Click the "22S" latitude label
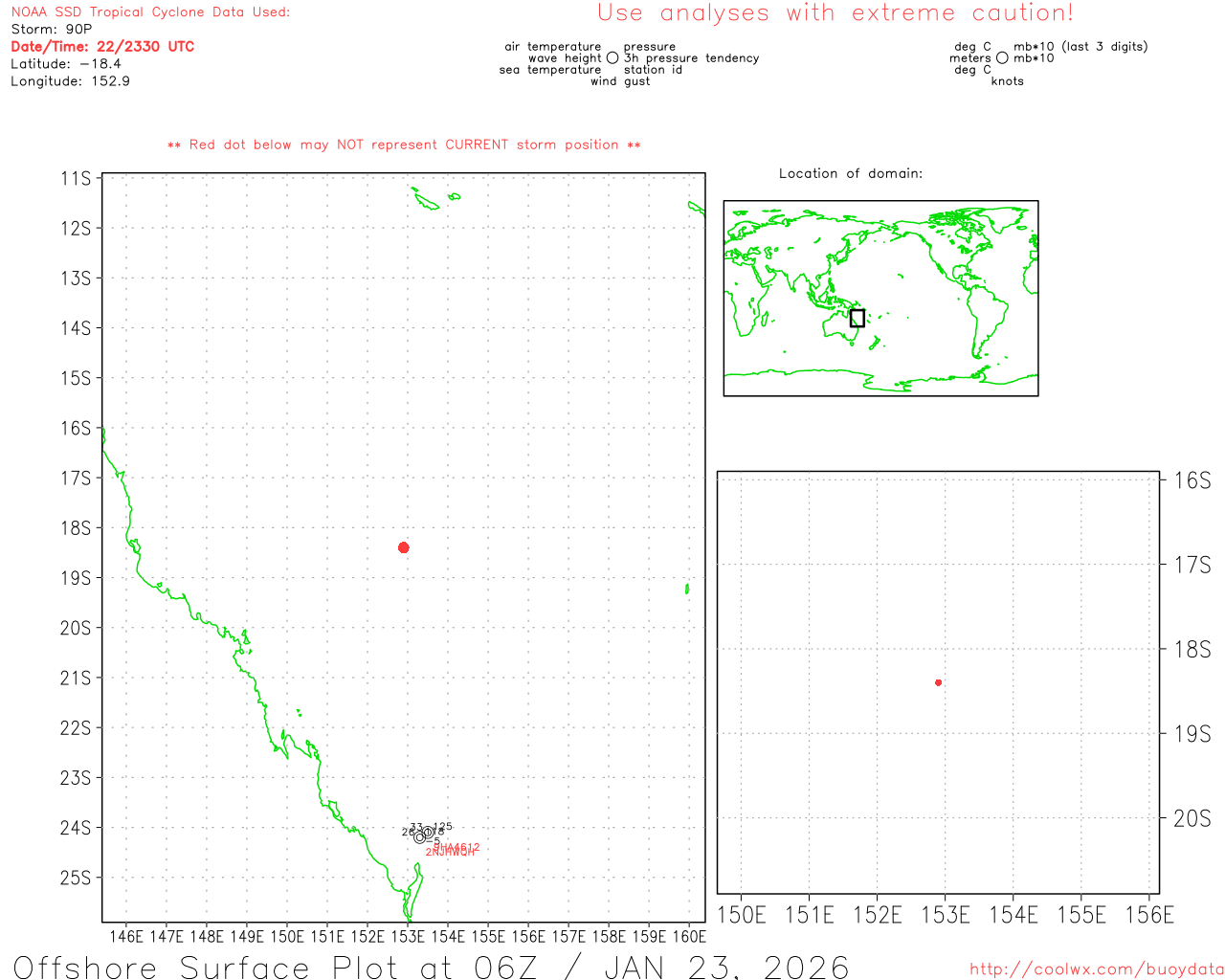The image size is (1225, 980). coord(76,727)
